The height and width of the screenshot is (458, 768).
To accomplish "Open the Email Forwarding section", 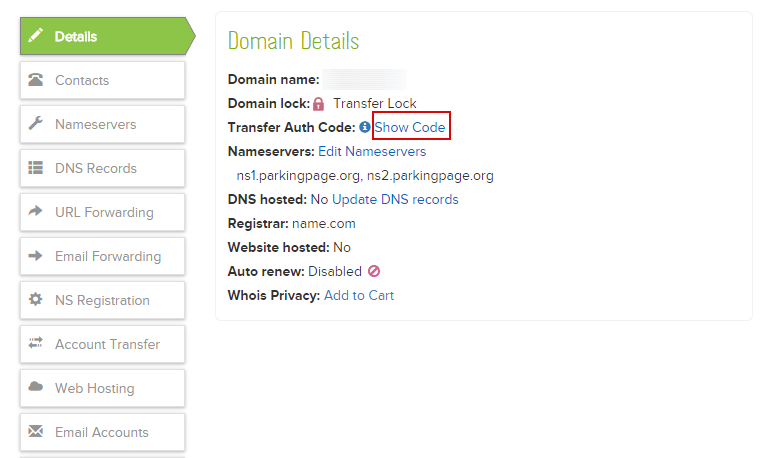I will tap(107, 256).
